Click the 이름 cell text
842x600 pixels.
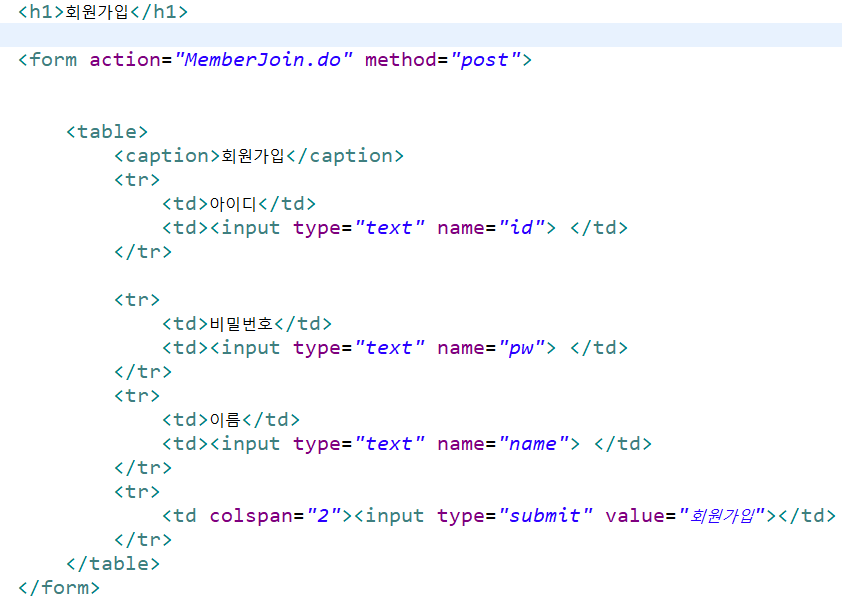coord(225,420)
